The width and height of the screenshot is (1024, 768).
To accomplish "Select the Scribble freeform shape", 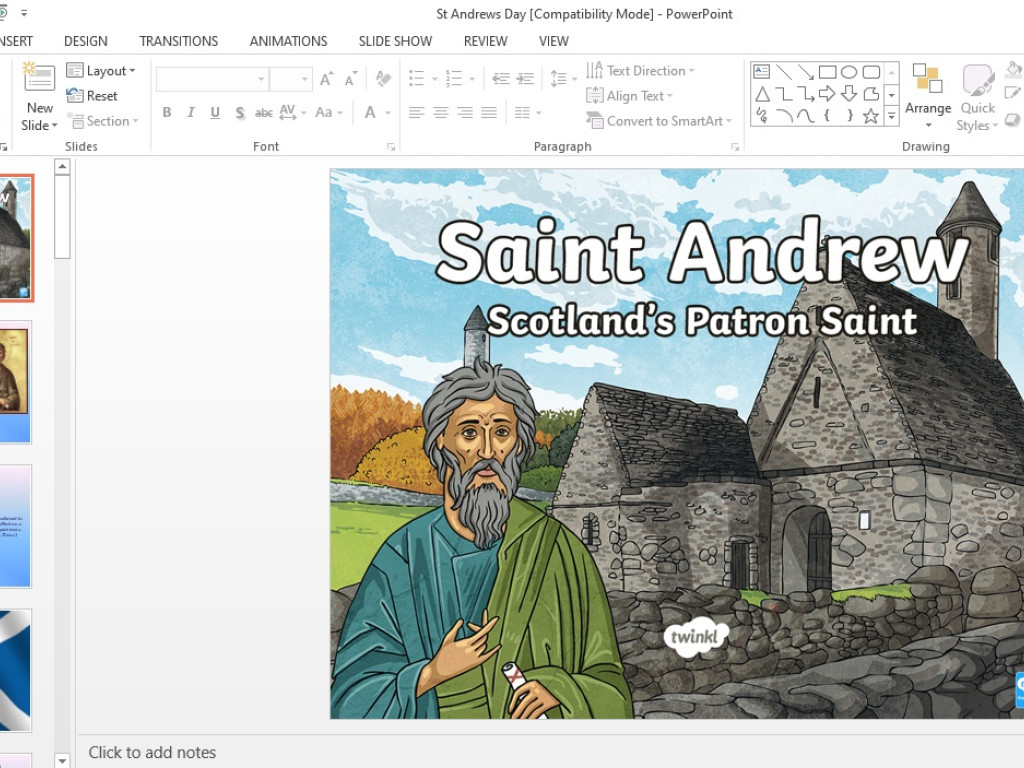I will click(x=761, y=116).
